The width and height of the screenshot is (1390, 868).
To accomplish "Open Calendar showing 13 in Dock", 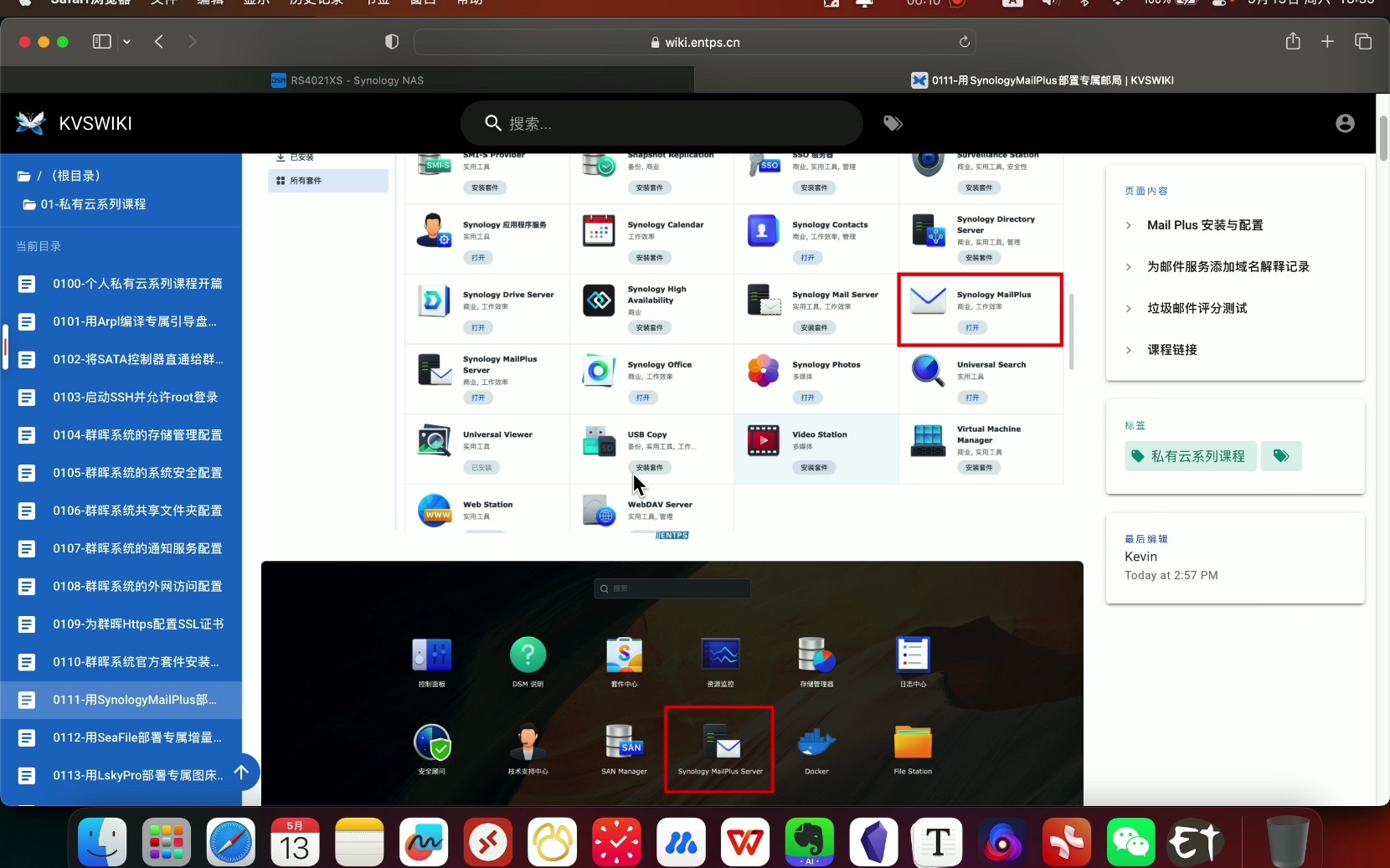I will [295, 841].
